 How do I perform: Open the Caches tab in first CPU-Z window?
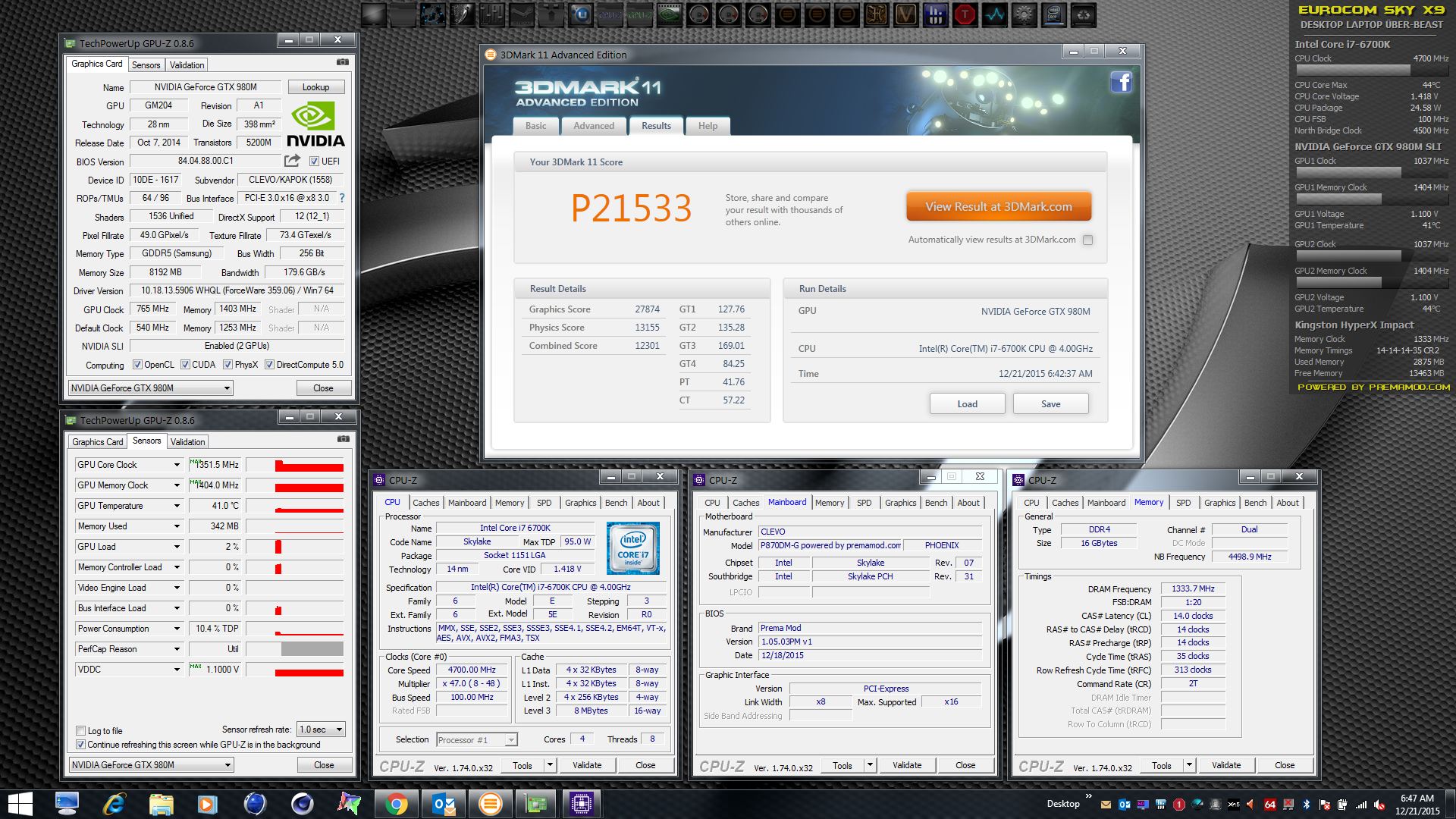coord(425,503)
